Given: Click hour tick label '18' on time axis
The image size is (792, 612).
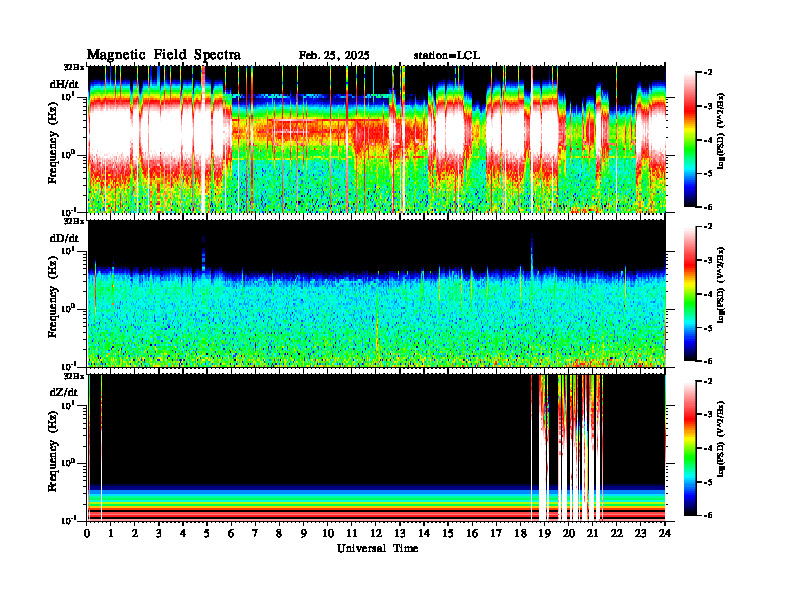Looking at the screenshot, I should coord(520,533).
